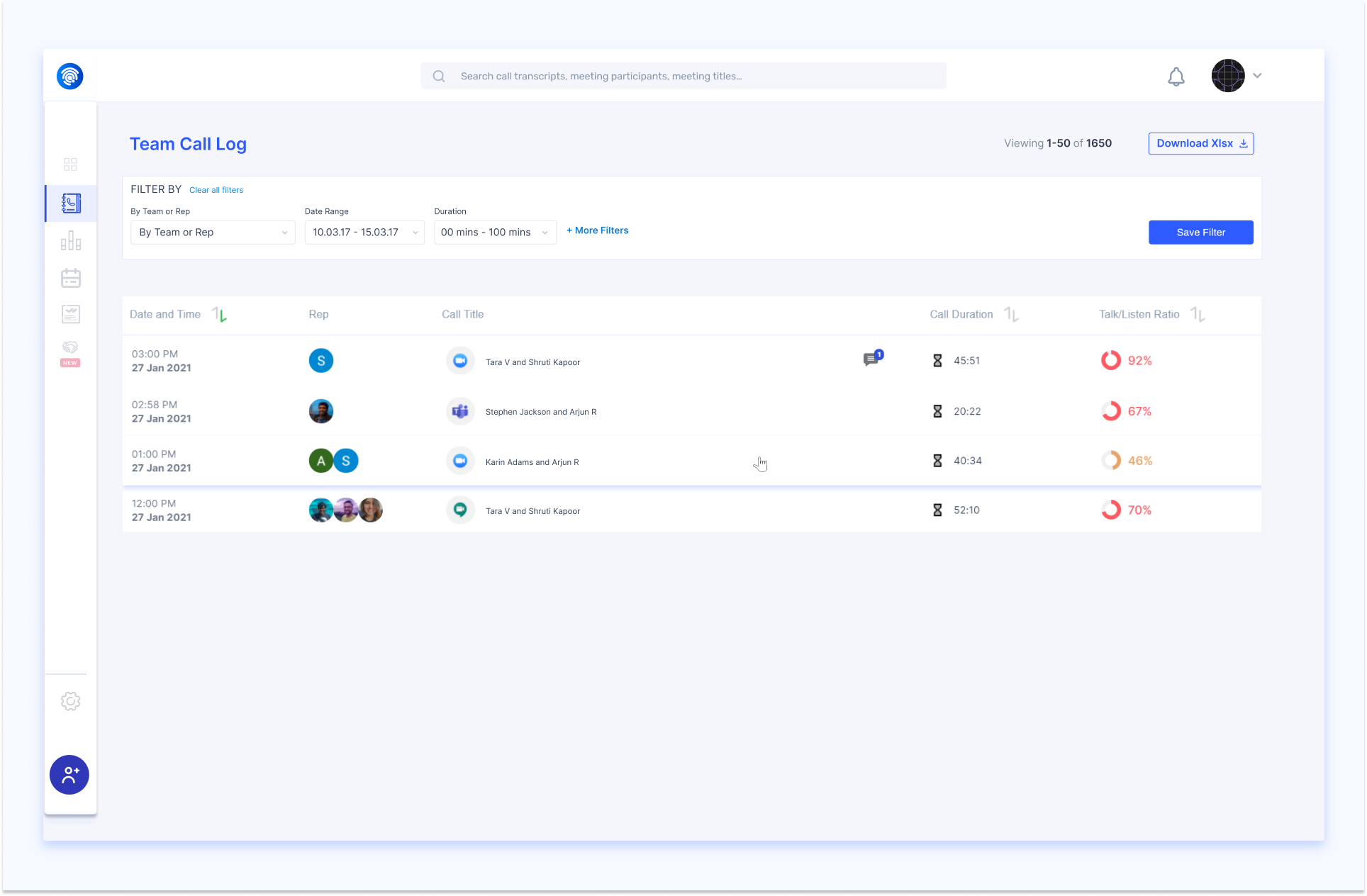Click the 'Call Title' column header
Screen dimensions: 1367x896
[463, 314]
